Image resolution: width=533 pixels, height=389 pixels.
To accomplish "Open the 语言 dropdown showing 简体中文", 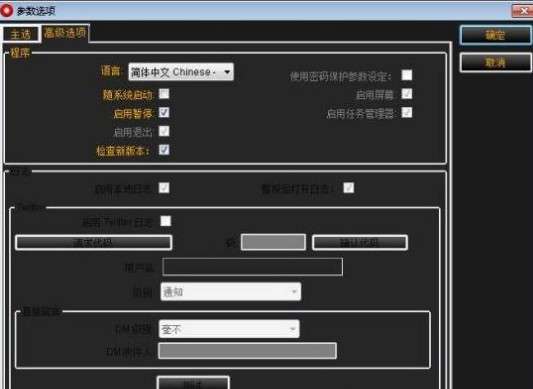I will (181, 72).
